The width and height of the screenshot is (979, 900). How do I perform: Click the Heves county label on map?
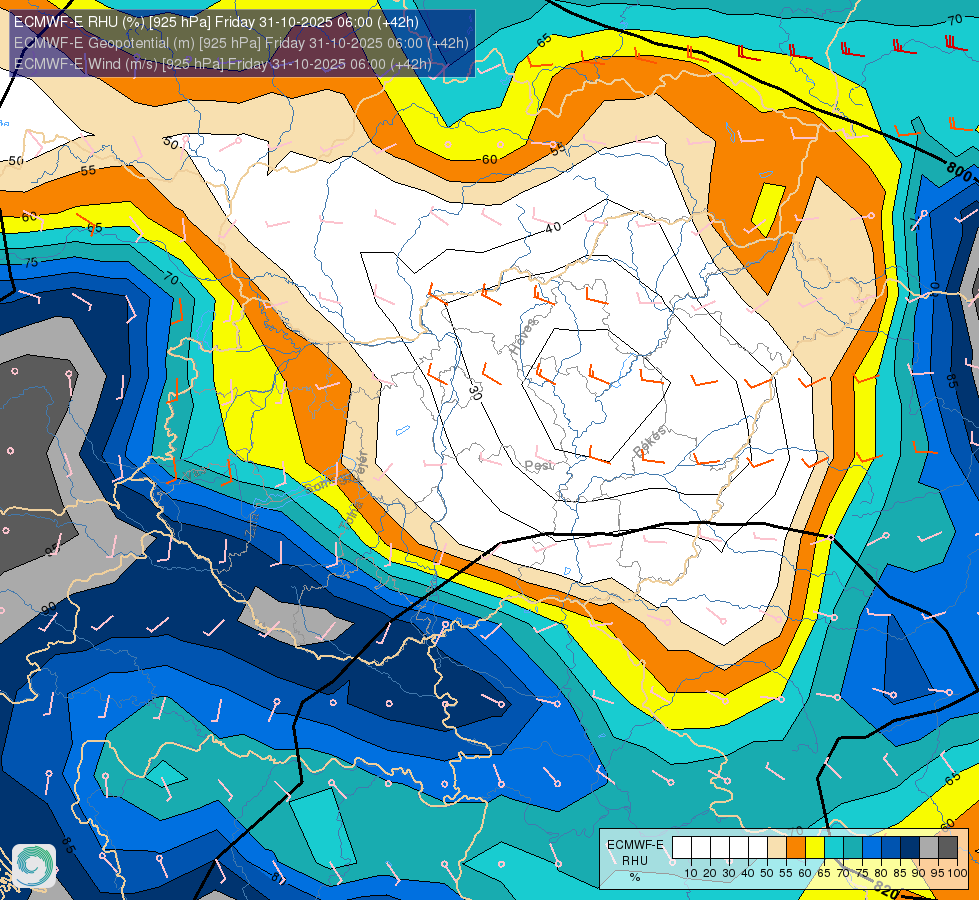point(523,336)
